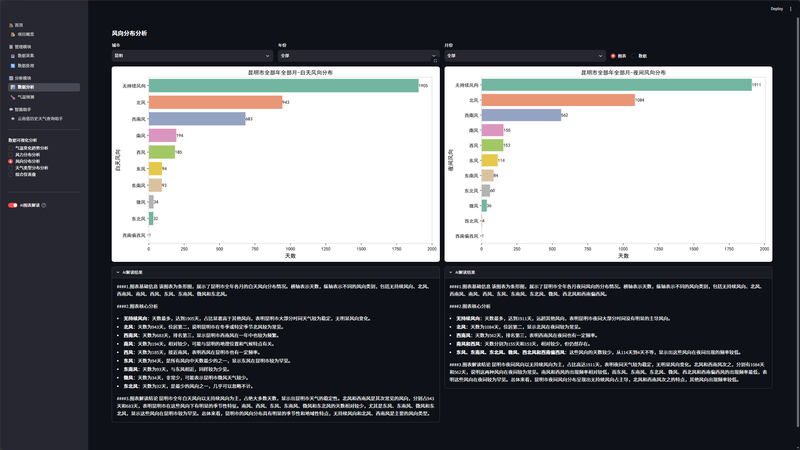
Task: Click the 项目概览 page icon
Action: [13, 34]
